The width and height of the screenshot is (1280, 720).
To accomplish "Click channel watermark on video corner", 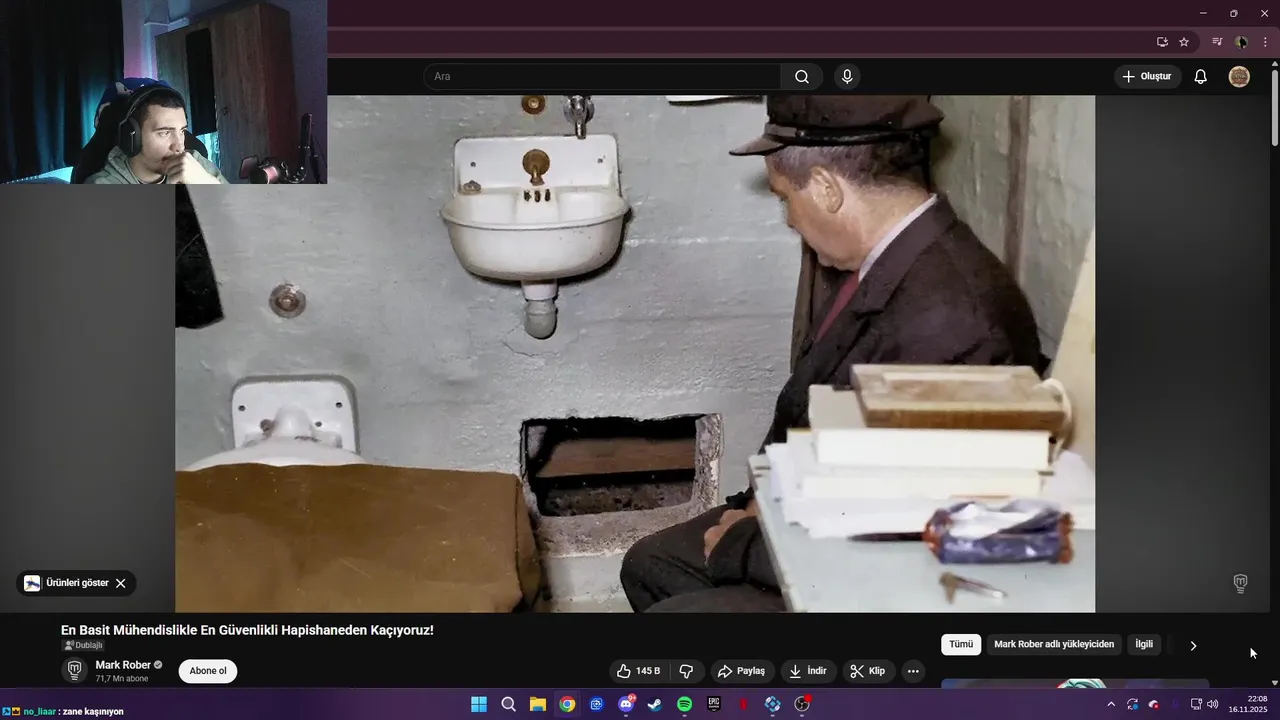I will tap(1240, 583).
